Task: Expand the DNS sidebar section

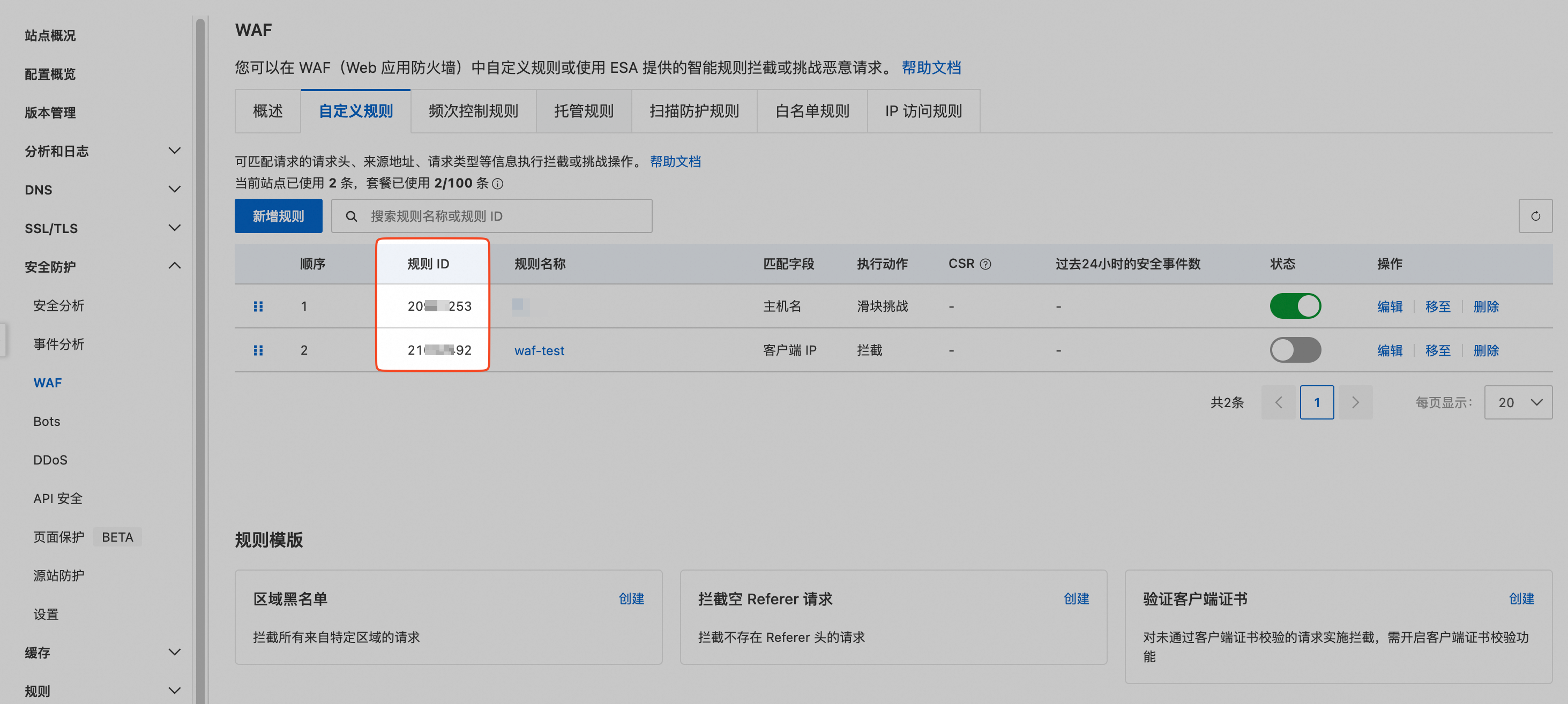Action: [x=174, y=189]
